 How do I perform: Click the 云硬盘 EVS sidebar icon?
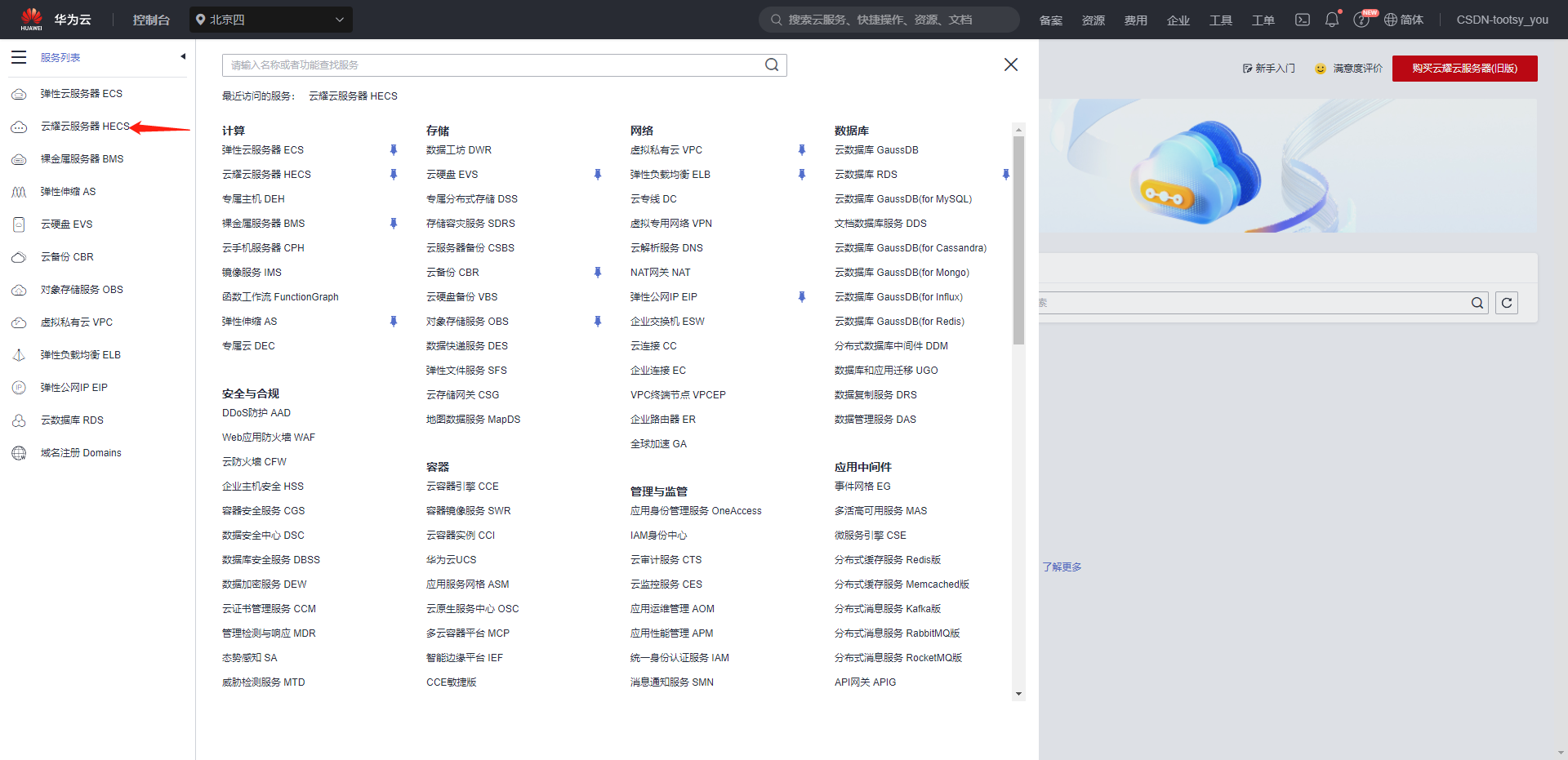[x=19, y=224]
